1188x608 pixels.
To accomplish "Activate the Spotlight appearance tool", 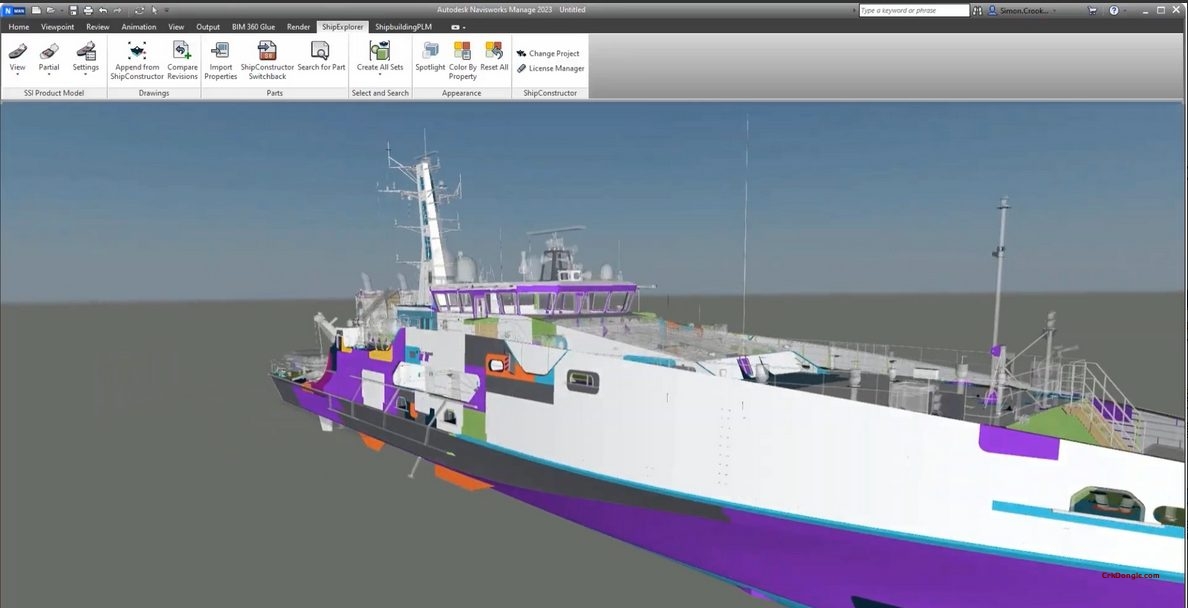I will point(430,57).
